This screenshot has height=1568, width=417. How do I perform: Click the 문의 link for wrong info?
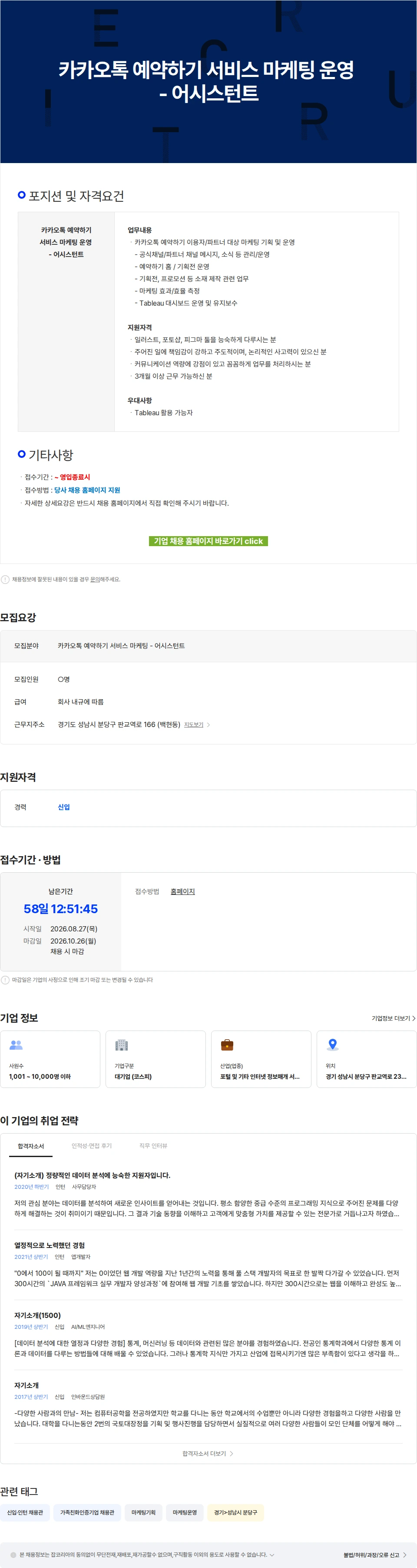95,580
